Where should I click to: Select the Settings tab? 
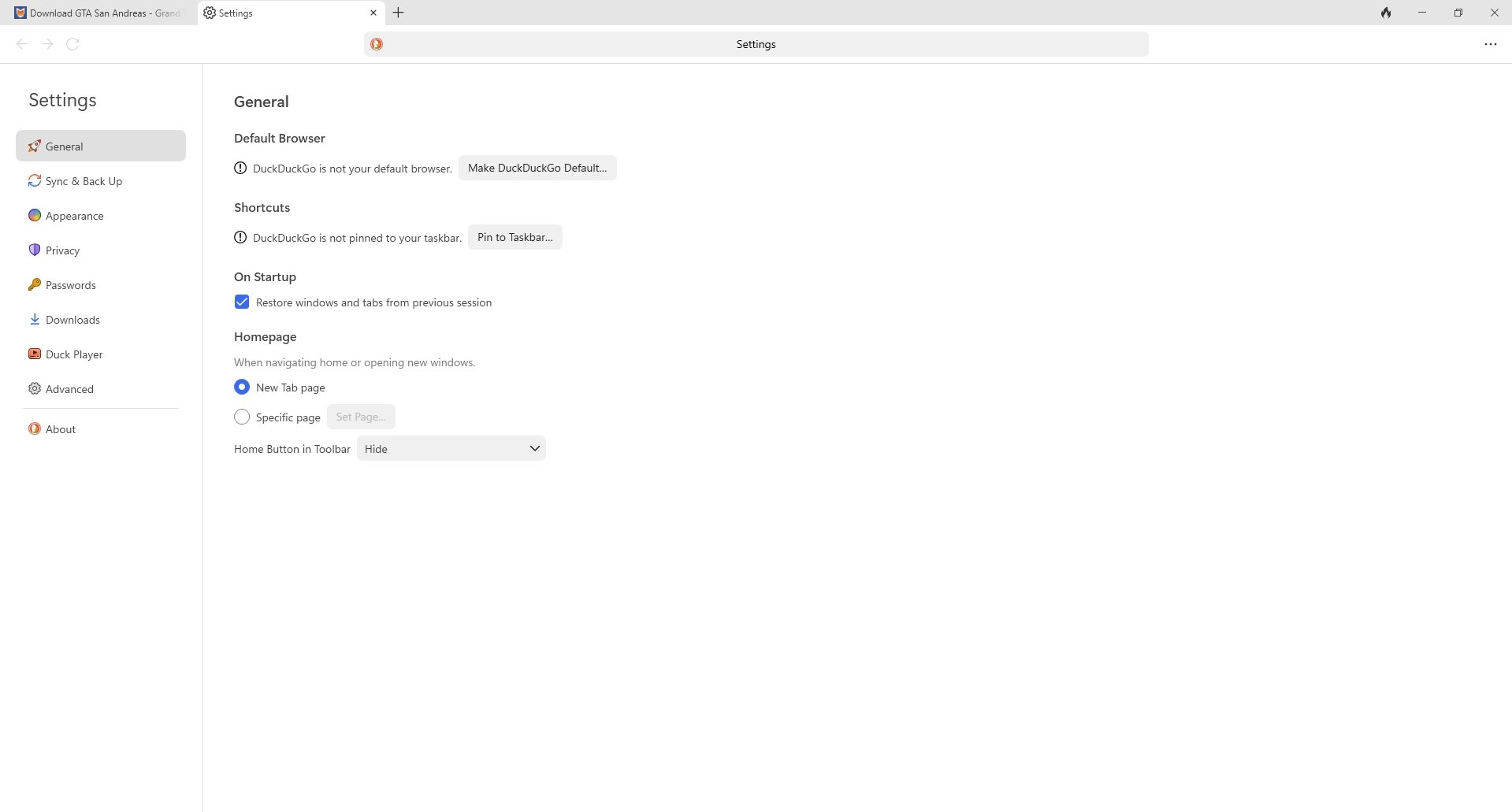coord(290,13)
